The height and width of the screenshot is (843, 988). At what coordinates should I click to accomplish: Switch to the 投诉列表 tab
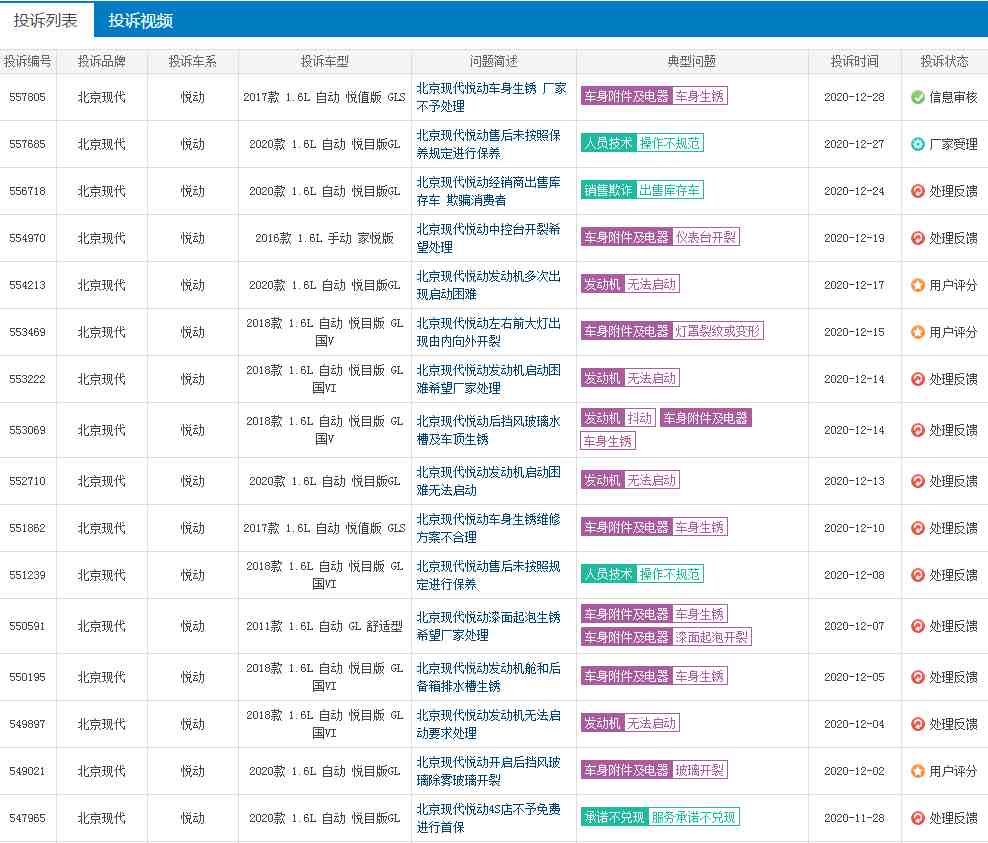(45, 20)
